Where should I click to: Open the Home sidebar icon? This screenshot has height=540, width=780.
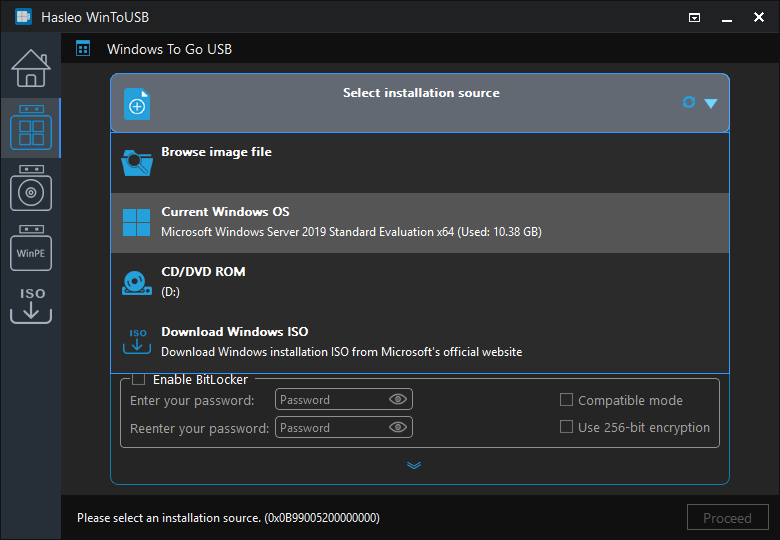coord(31,68)
